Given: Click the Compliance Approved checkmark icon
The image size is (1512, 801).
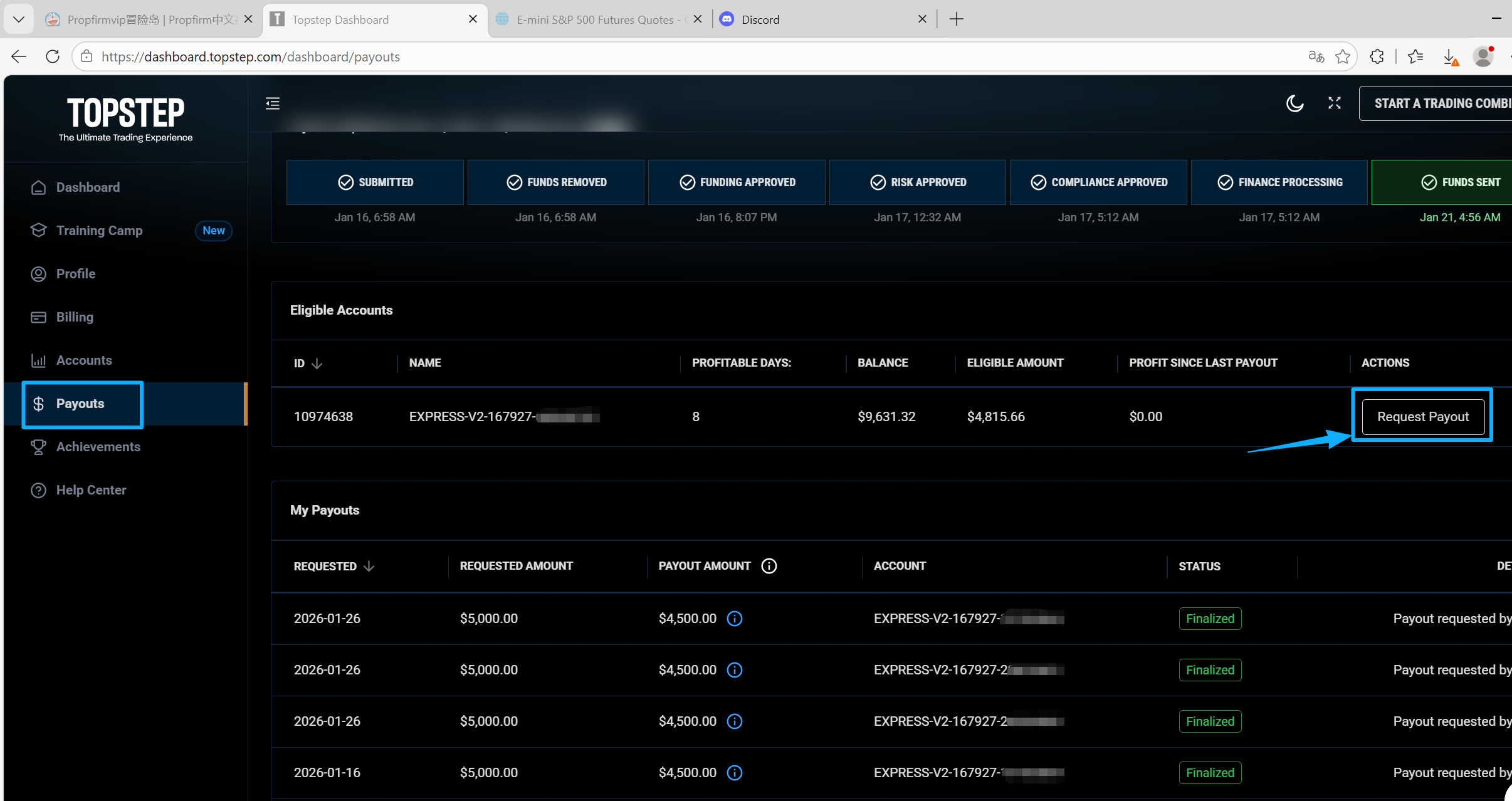Looking at the screenshot, I should point(1039,182).
